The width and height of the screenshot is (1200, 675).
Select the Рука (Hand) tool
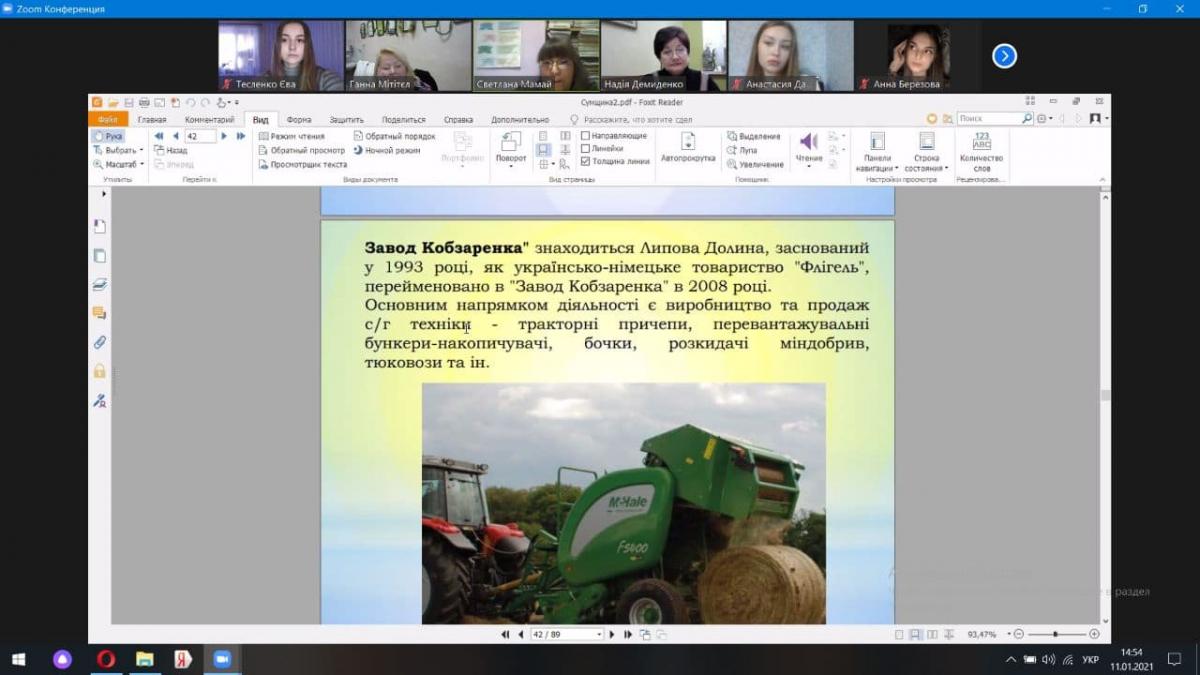pyautogui.click(x=108, y=136)
